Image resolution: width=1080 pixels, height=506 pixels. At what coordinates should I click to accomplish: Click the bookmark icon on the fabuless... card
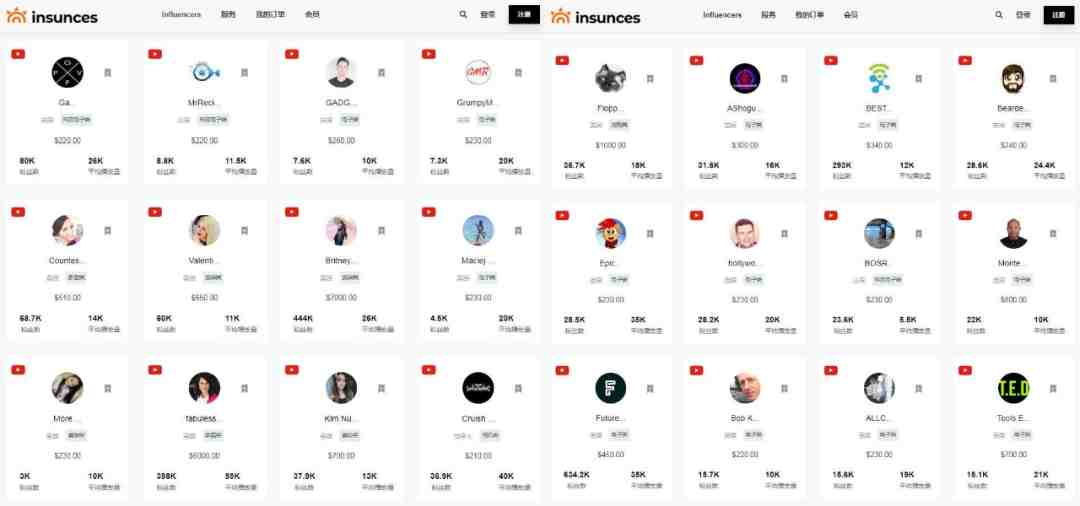tap(245, 388)
